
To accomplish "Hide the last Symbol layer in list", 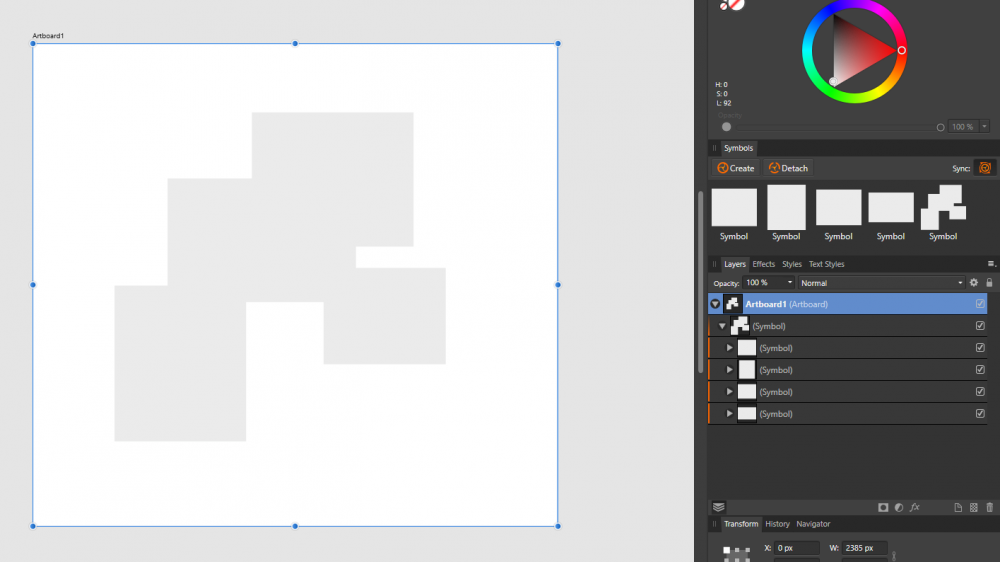I will [x=980, y=414].
